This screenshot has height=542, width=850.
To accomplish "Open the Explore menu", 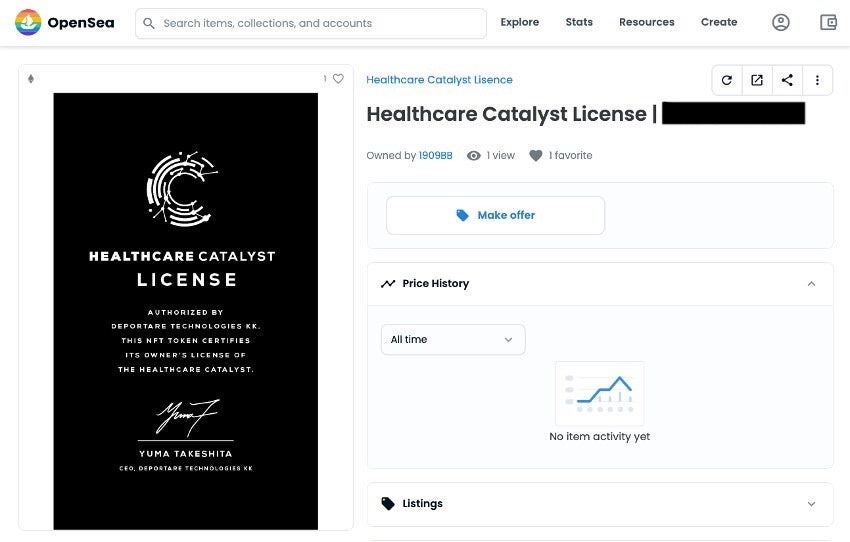I will pyautogui.click(x=519, y=22).
